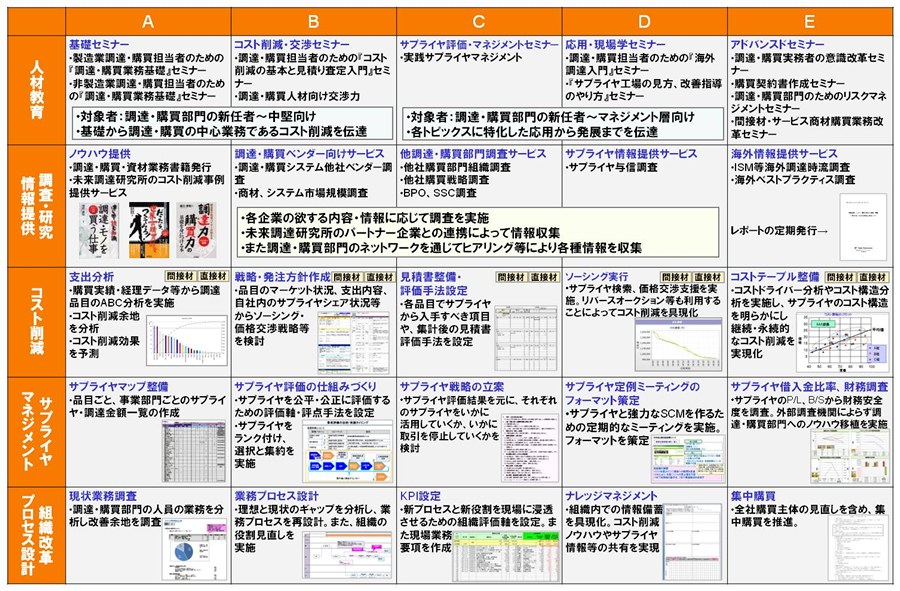The width and height of the screenshot is (900, 591).
Task: Open the 調達力 購買力 book cover
Action: coord(196,230)
